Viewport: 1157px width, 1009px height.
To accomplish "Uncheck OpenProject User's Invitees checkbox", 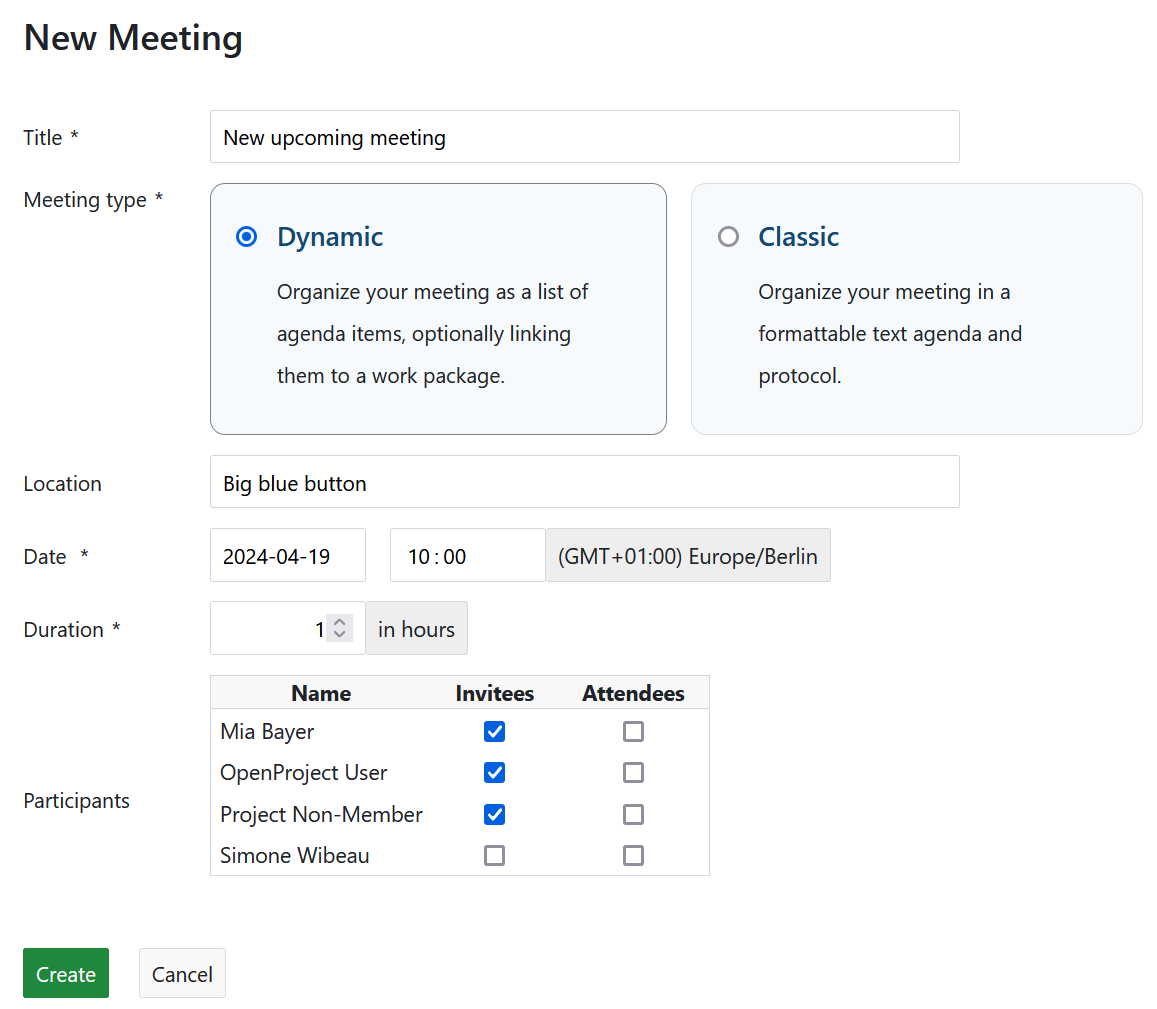I will click(x=494, y=773).
